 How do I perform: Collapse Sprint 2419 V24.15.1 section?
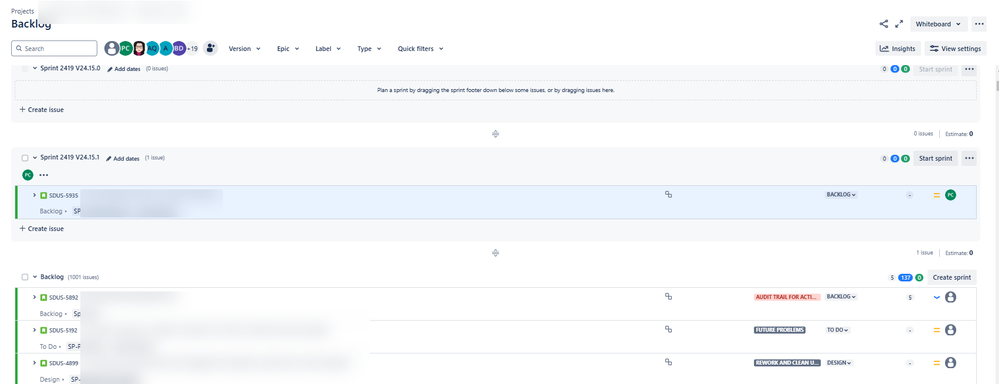point(35,158)
